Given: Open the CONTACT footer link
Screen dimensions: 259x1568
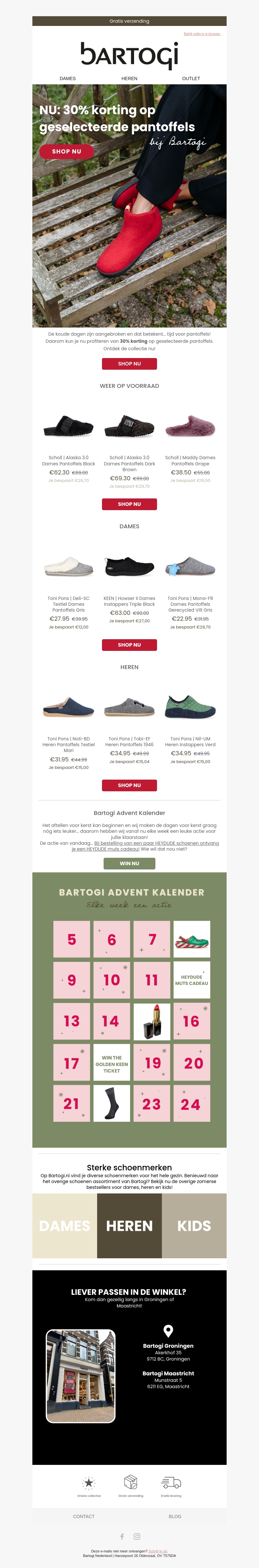Looking at the screenshot, I should 84,1516.
